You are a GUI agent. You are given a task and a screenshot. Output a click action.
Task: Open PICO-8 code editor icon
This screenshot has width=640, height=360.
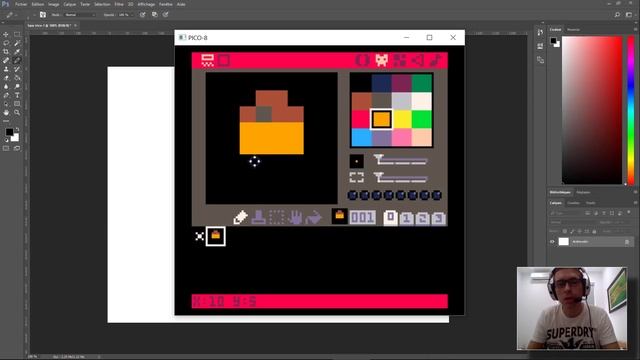click(362, 60)
